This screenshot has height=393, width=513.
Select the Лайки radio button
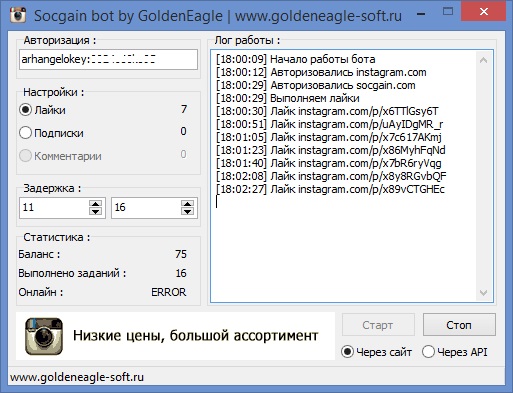[x=26, y=110]
